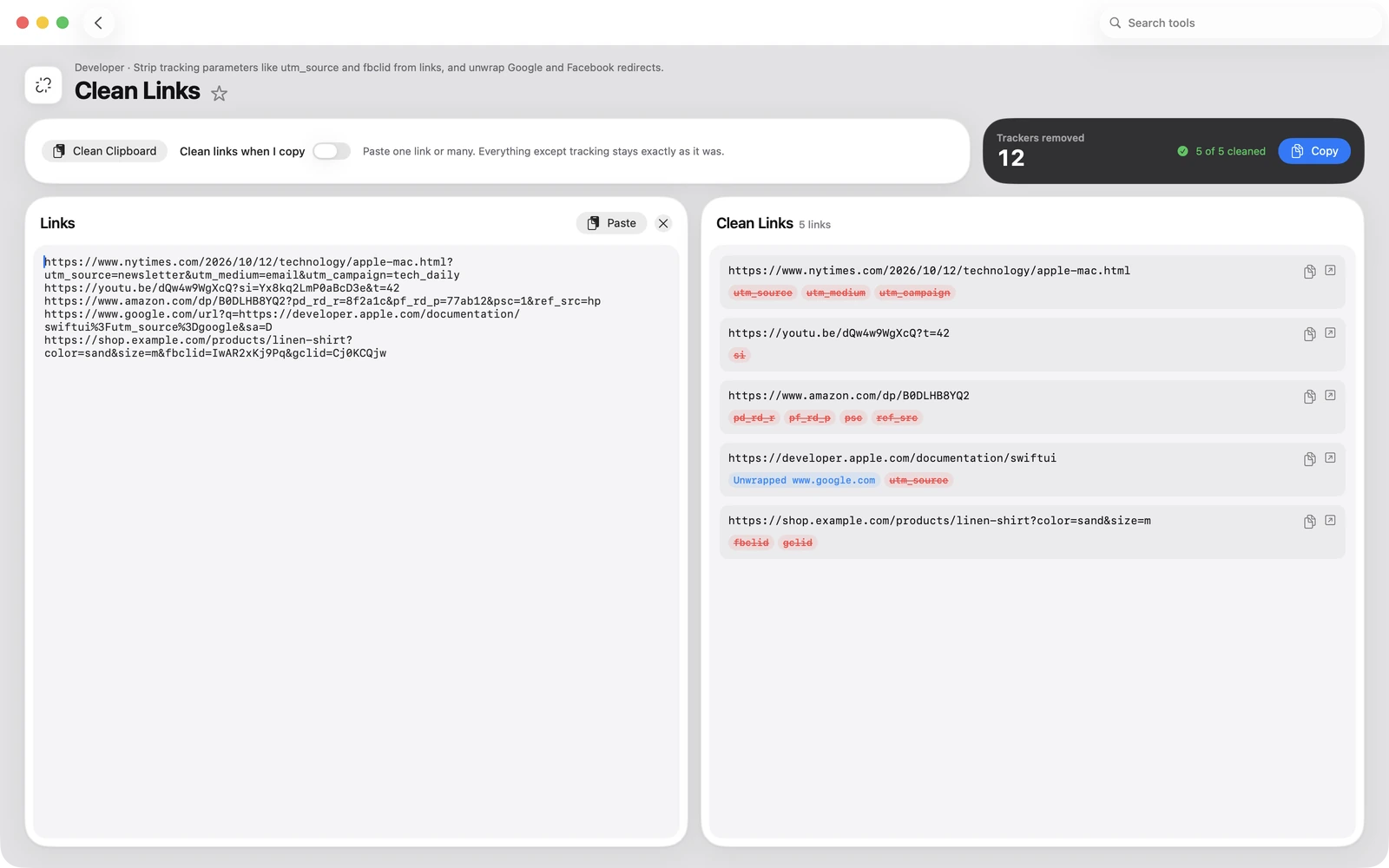The width and height of the screenshot is (1389, 868).
Task: Open the cleaned nytimes.com link externally
Action: pos(1330,271)
